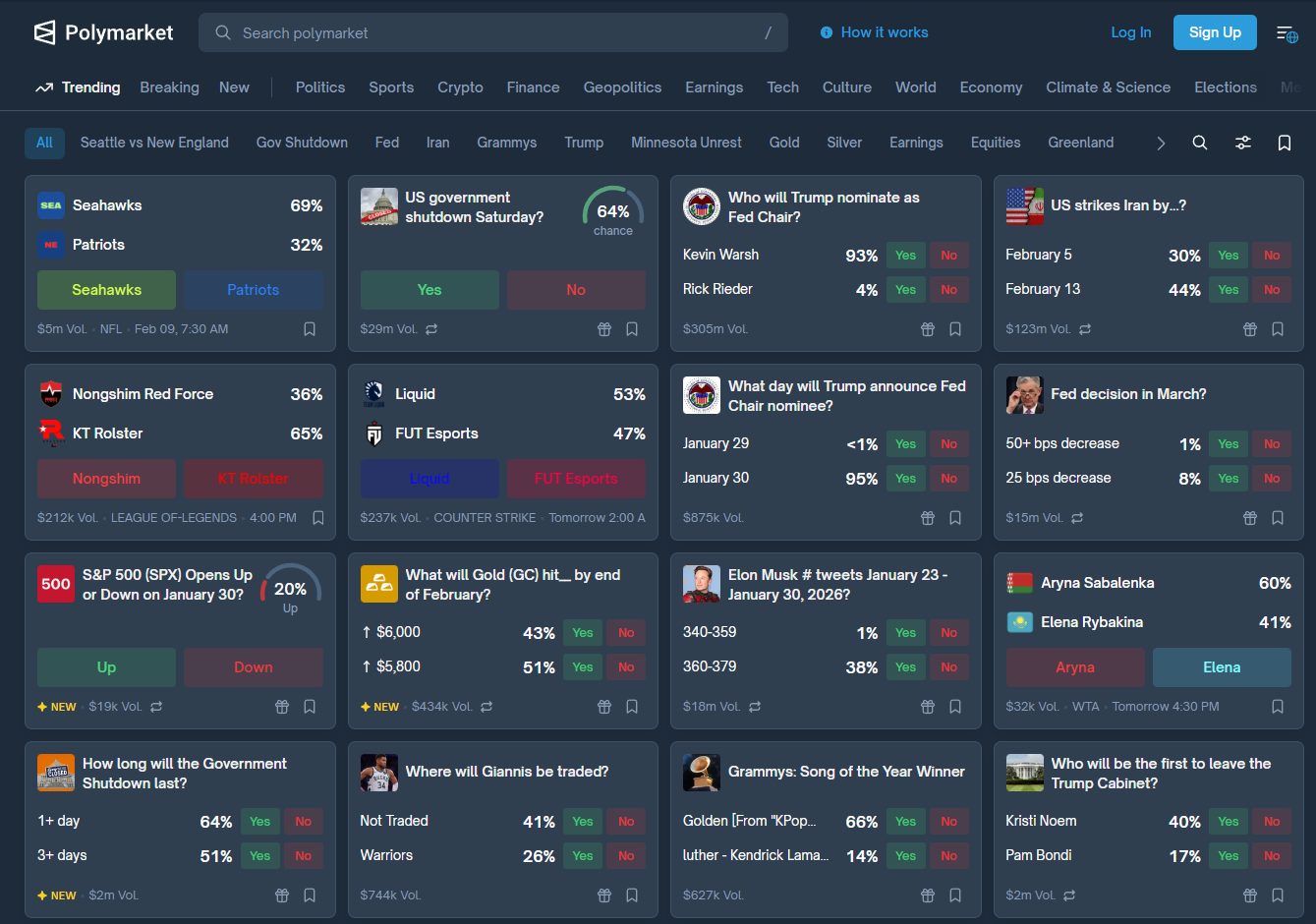Click the Polymarket logo icon
This screenshot has height=924, width=1316.
coord(45,32)
